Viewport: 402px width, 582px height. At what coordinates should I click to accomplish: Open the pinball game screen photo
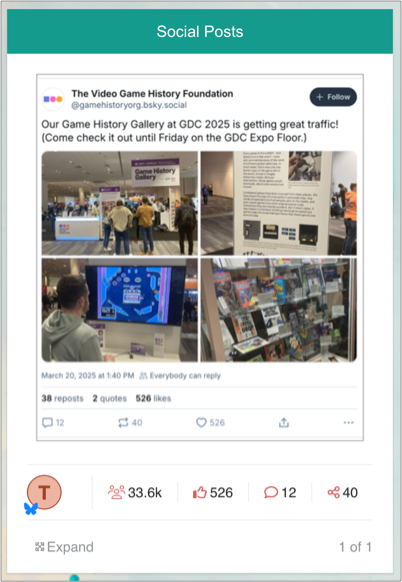(120, 310)
